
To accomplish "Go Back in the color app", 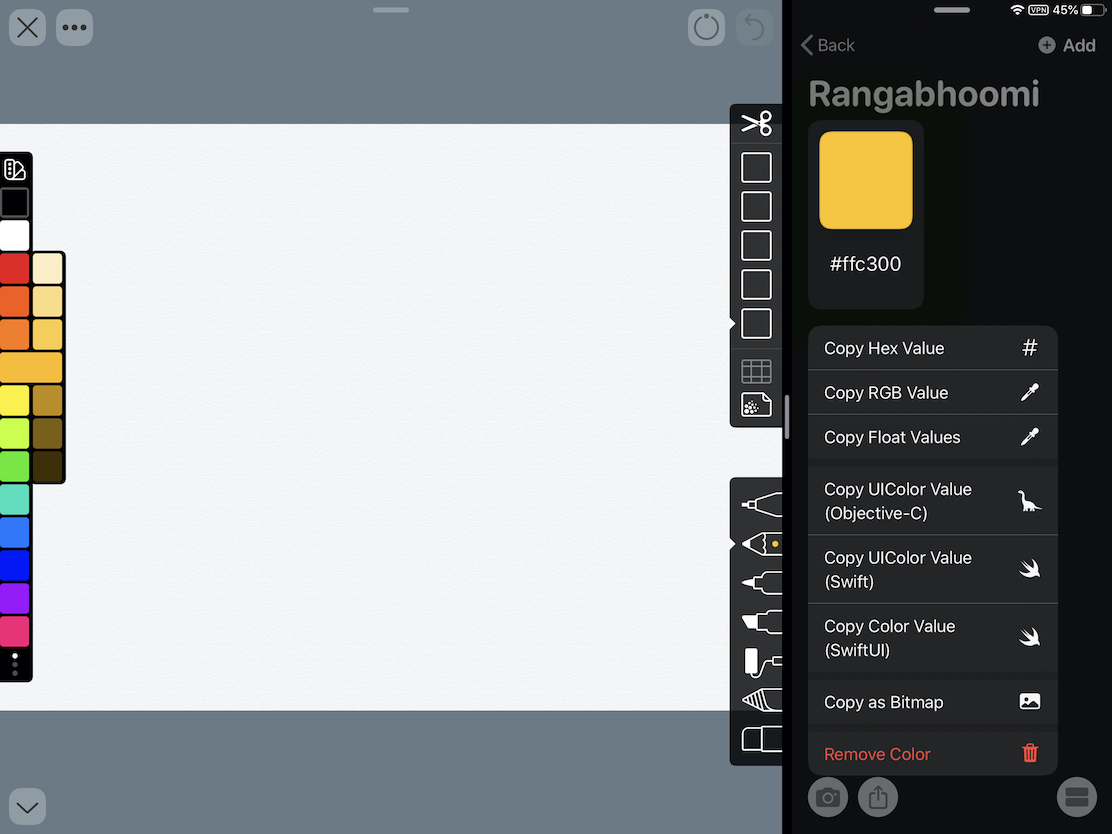I will pyautogui.click(x=828, y=45).
